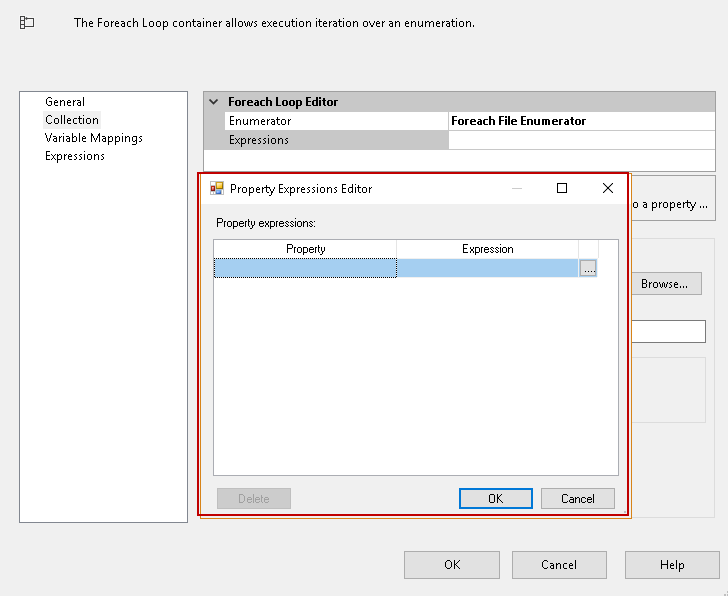The height and width of the screenshot is (596, 728).
Task: Click the Expression column header
Action: pos(487,249)
